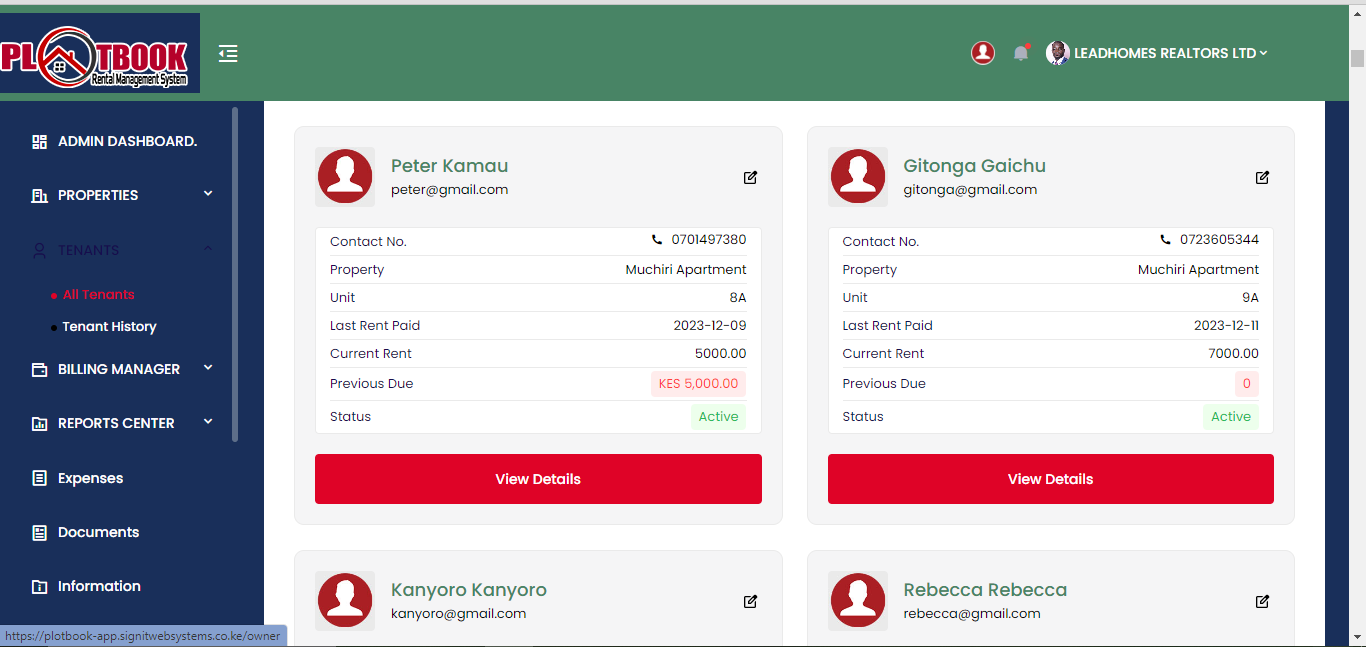
Task: View Details for Gitonga Gaichu
Action: click(1050, 479)
